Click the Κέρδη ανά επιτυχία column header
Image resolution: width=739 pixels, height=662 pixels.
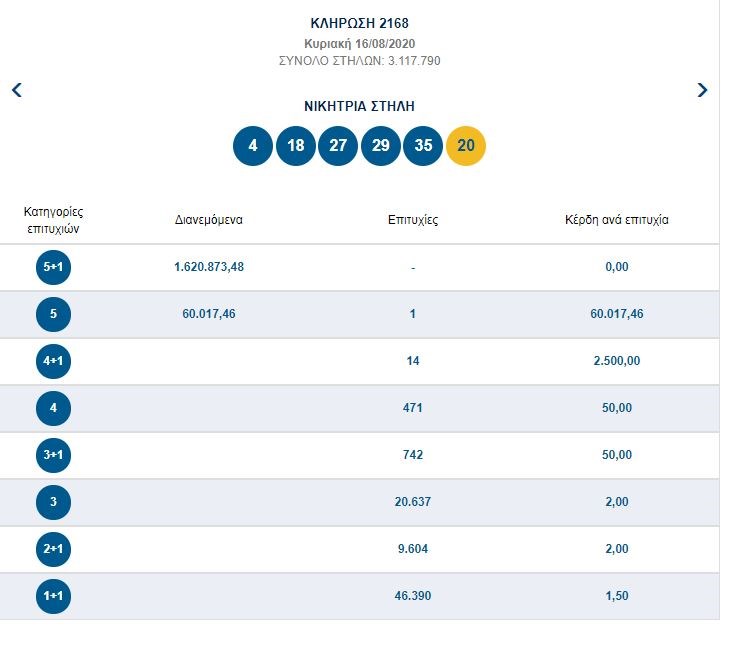point(617,220)
